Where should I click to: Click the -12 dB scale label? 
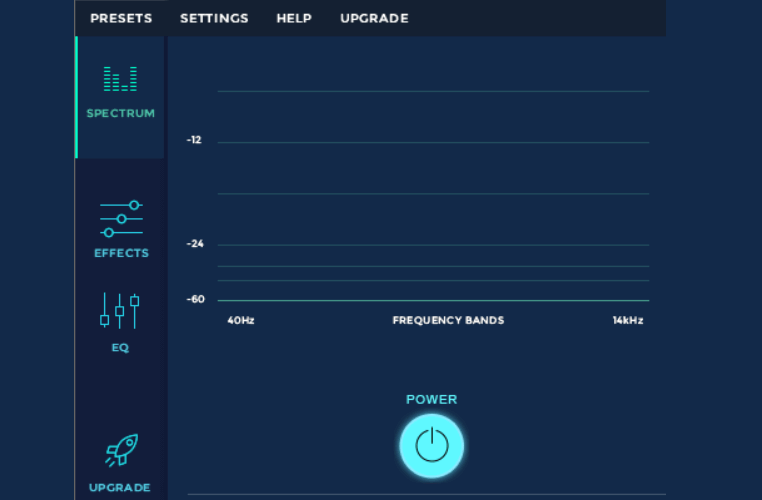tap(194, 140)
